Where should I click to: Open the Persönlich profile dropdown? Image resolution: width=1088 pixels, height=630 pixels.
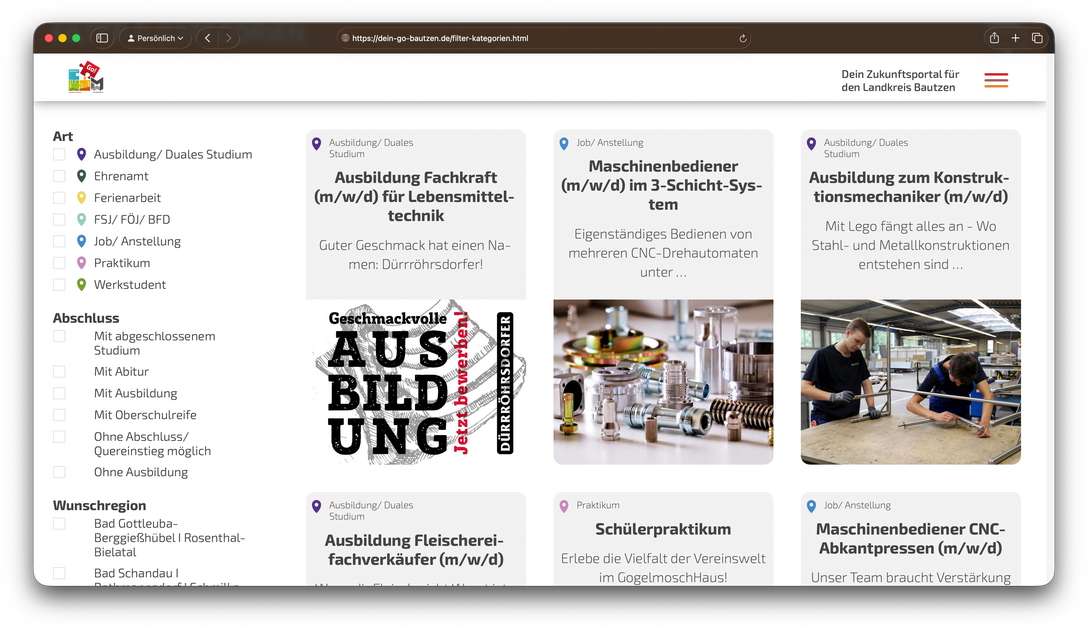pyautogui.click(x=155, y=38)
